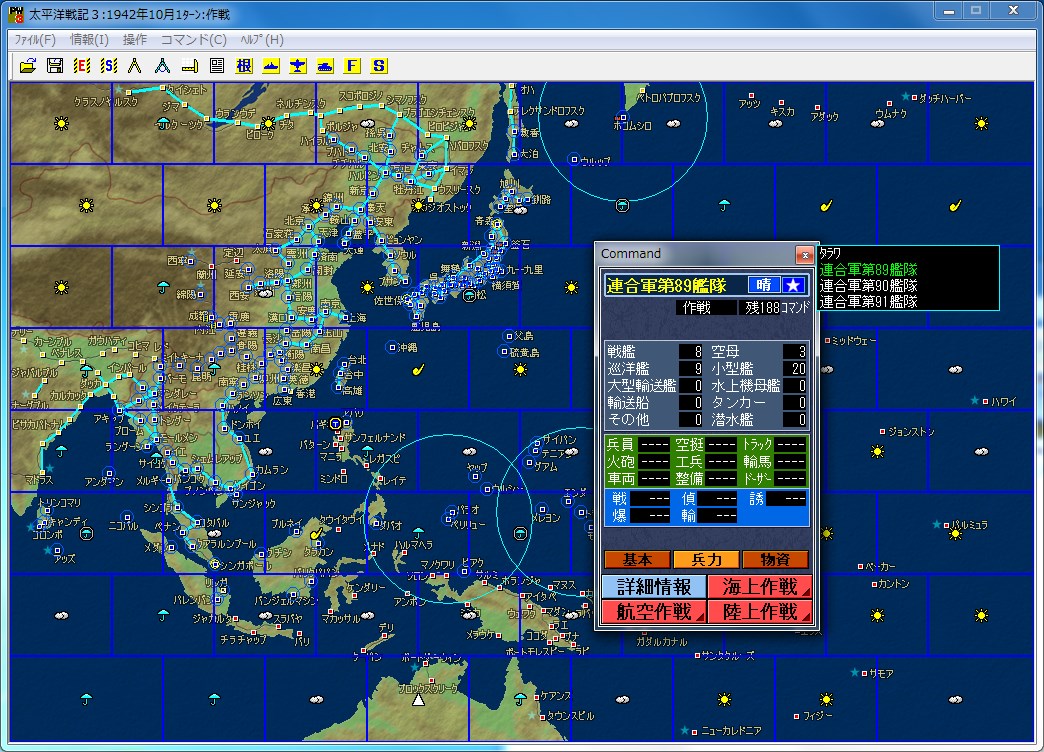The height and width of the screenshot is (752, 1044).
Task: Select the ハワイ base marker on map
Action: (986, 401)
